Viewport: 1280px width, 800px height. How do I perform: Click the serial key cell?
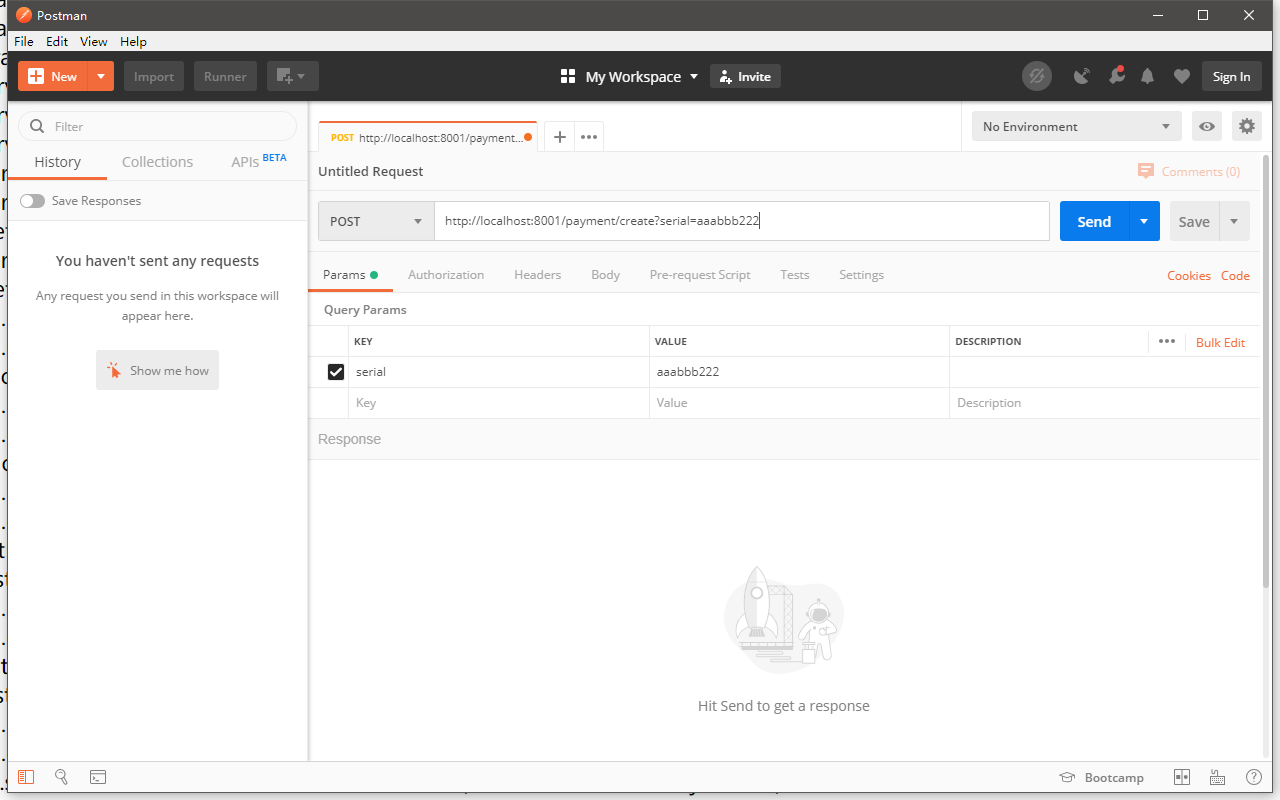tap(499, 372)
